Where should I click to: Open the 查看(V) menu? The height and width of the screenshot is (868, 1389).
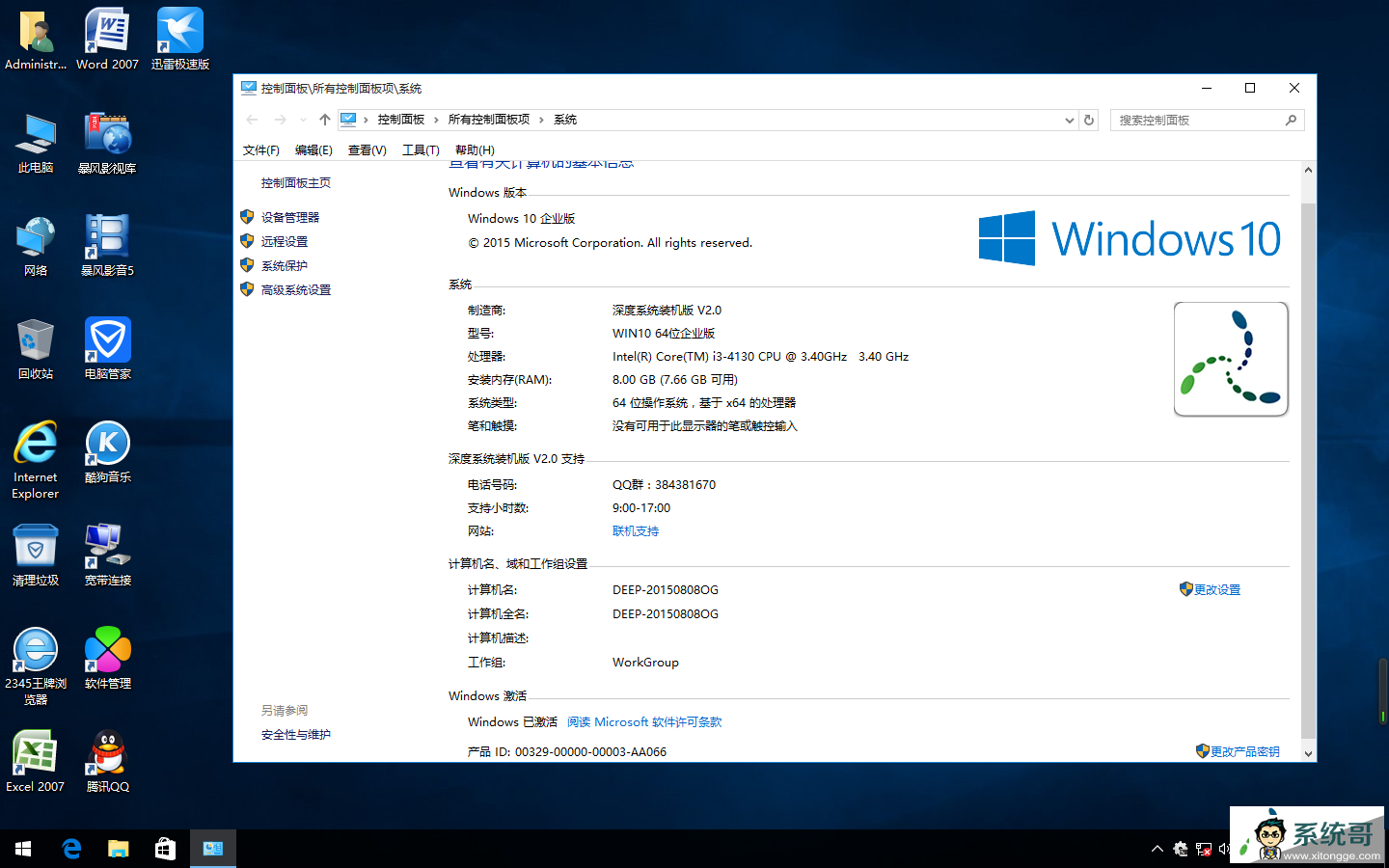pos(368,149)
